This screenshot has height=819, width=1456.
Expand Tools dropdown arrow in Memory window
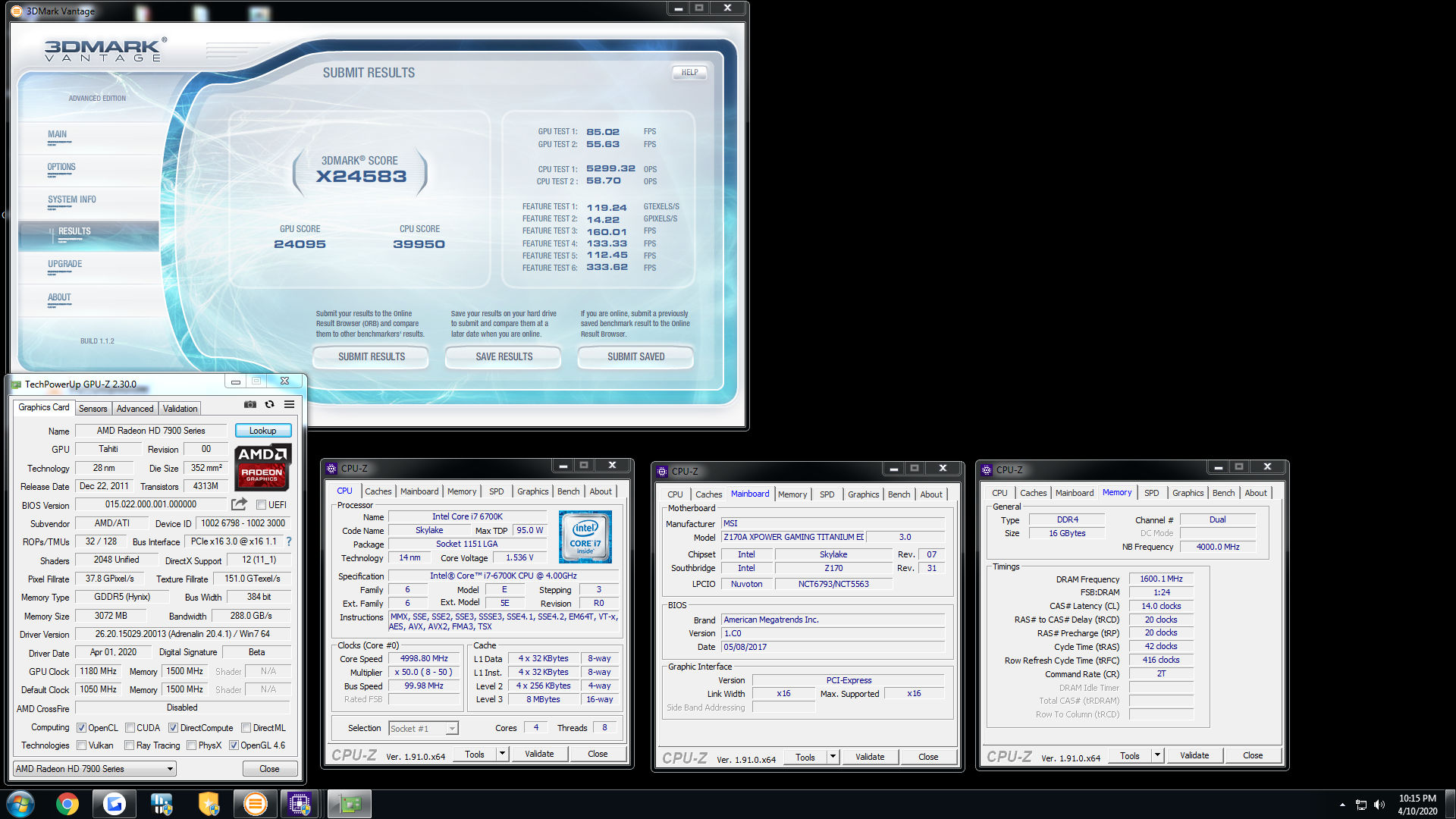pos(1156,755)
